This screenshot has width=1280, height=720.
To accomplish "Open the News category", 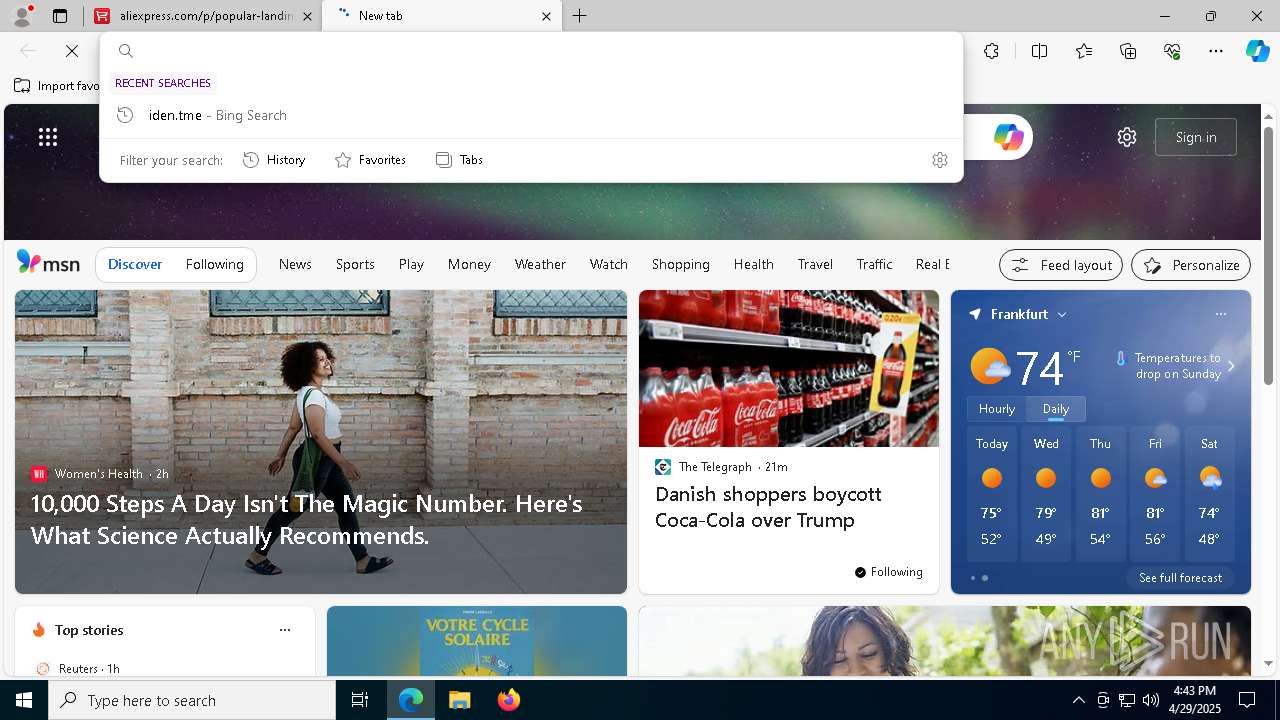I will 295,264.
